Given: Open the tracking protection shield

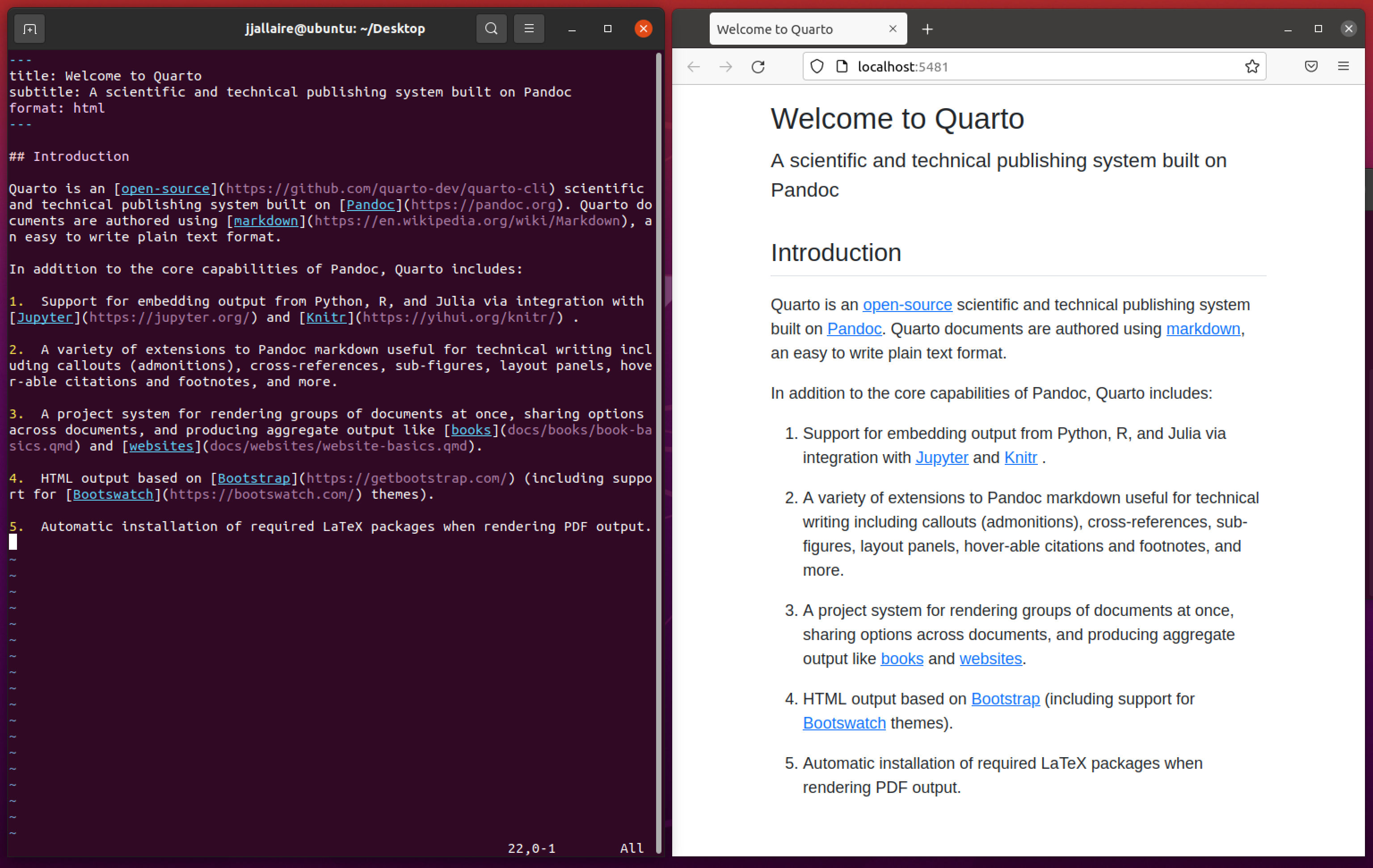Looking at the screenshot, I should point(817,66).
